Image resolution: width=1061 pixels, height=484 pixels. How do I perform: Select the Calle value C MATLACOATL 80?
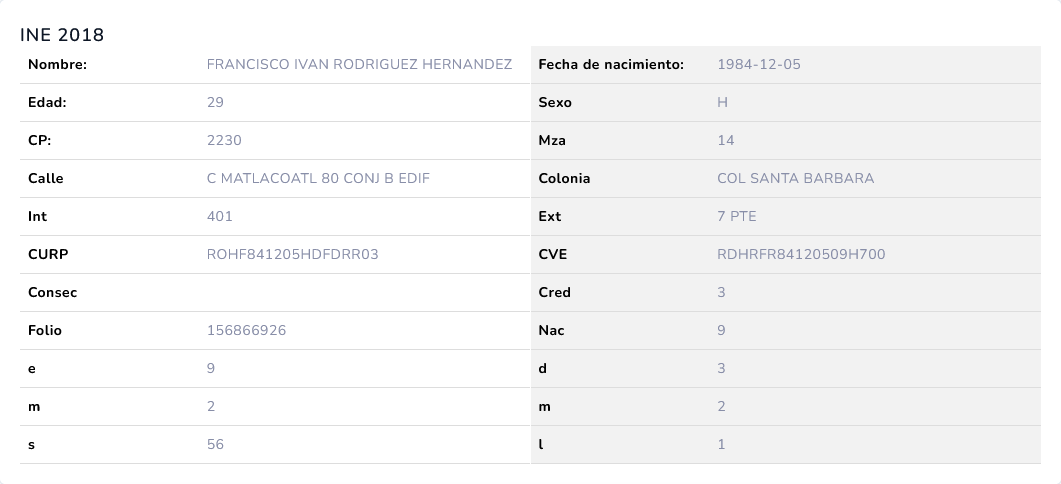[318, 179]
